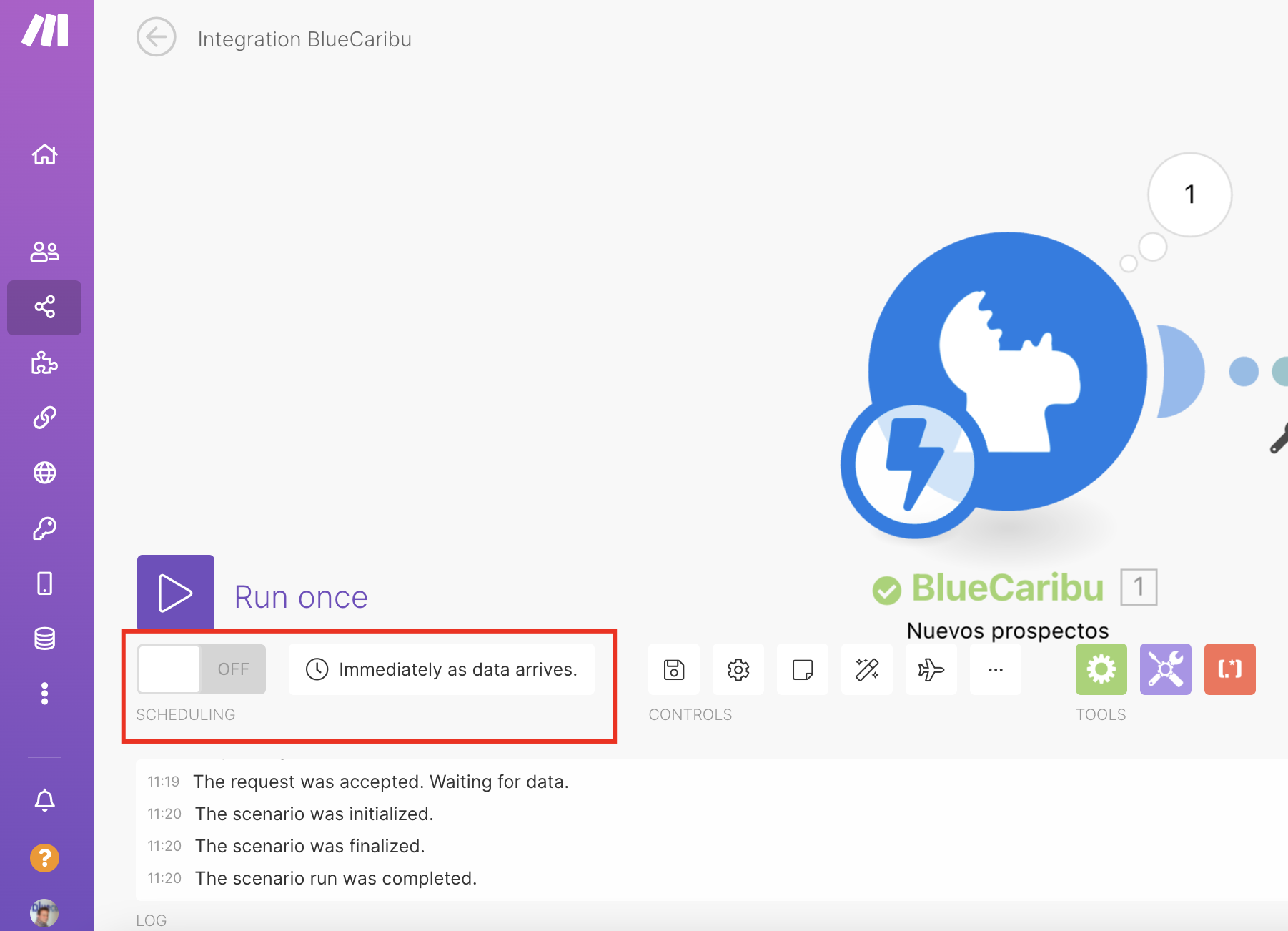
Task: Open the green Flow control tools
Action: tap(1101, 669)
